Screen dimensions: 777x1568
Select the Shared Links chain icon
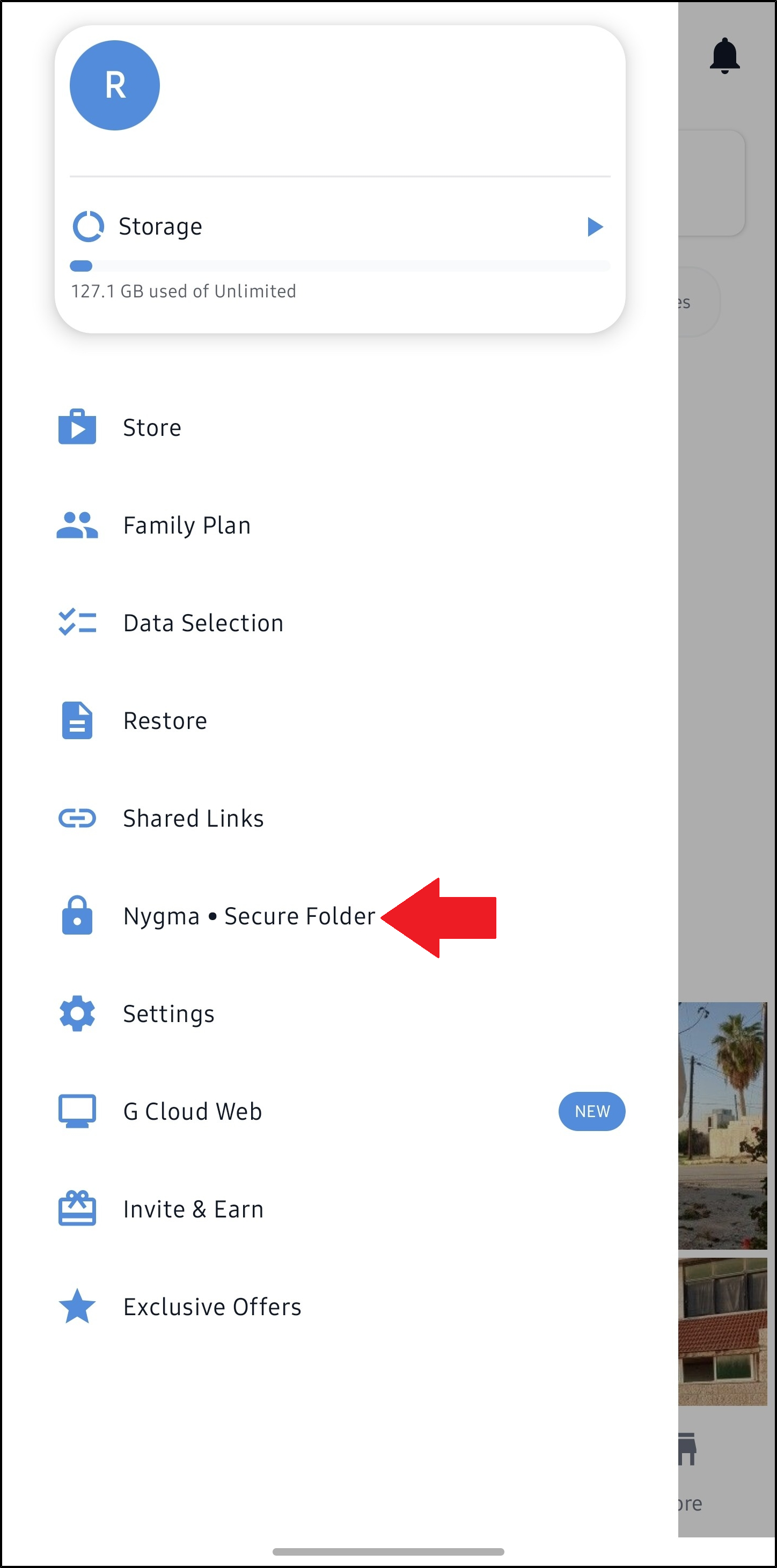coord(77,818)
